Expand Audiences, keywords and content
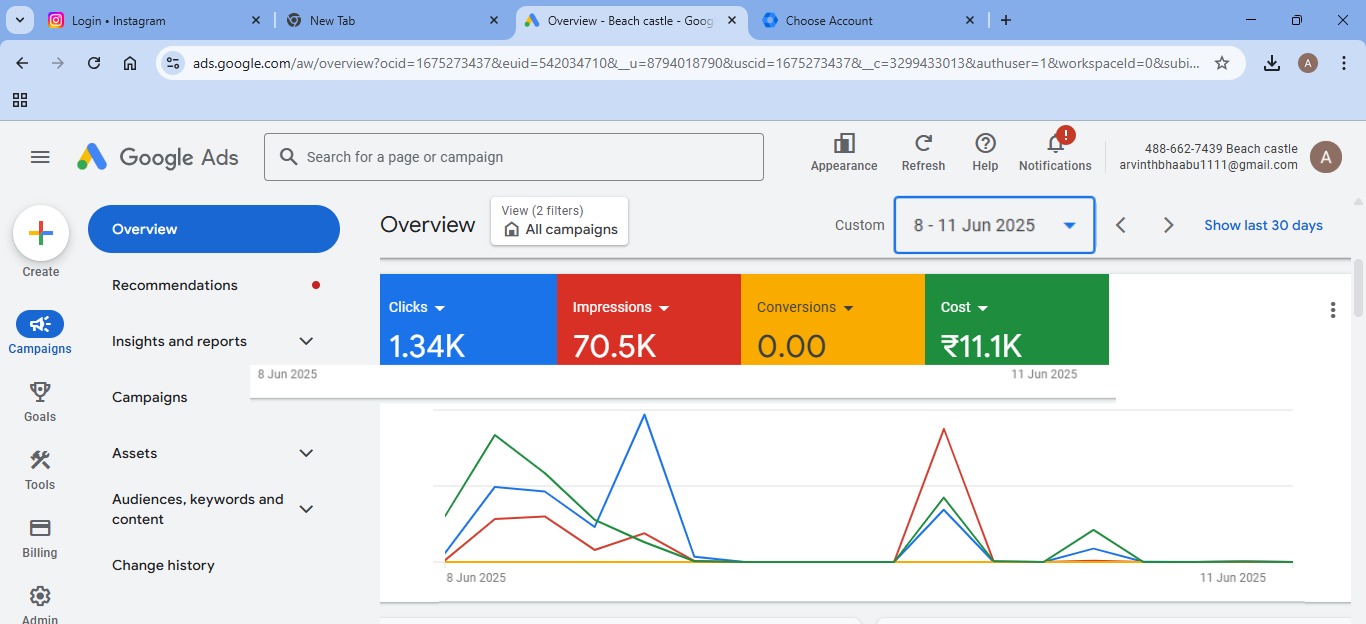The height and width of the screenshot is (624, 1366). pyautogui.click(x=306, y=509)
